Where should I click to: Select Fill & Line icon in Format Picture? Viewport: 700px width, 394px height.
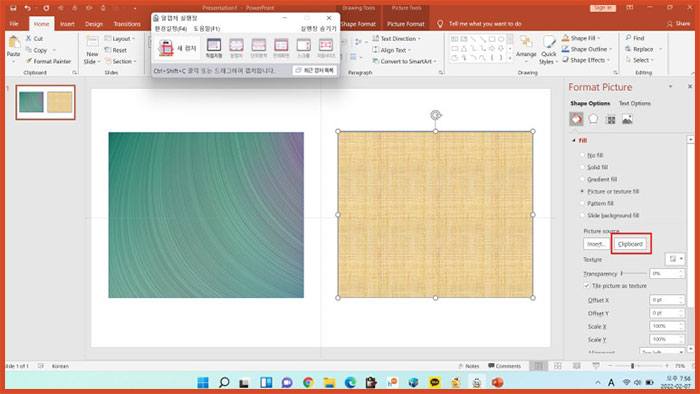[x=576, y=119]
